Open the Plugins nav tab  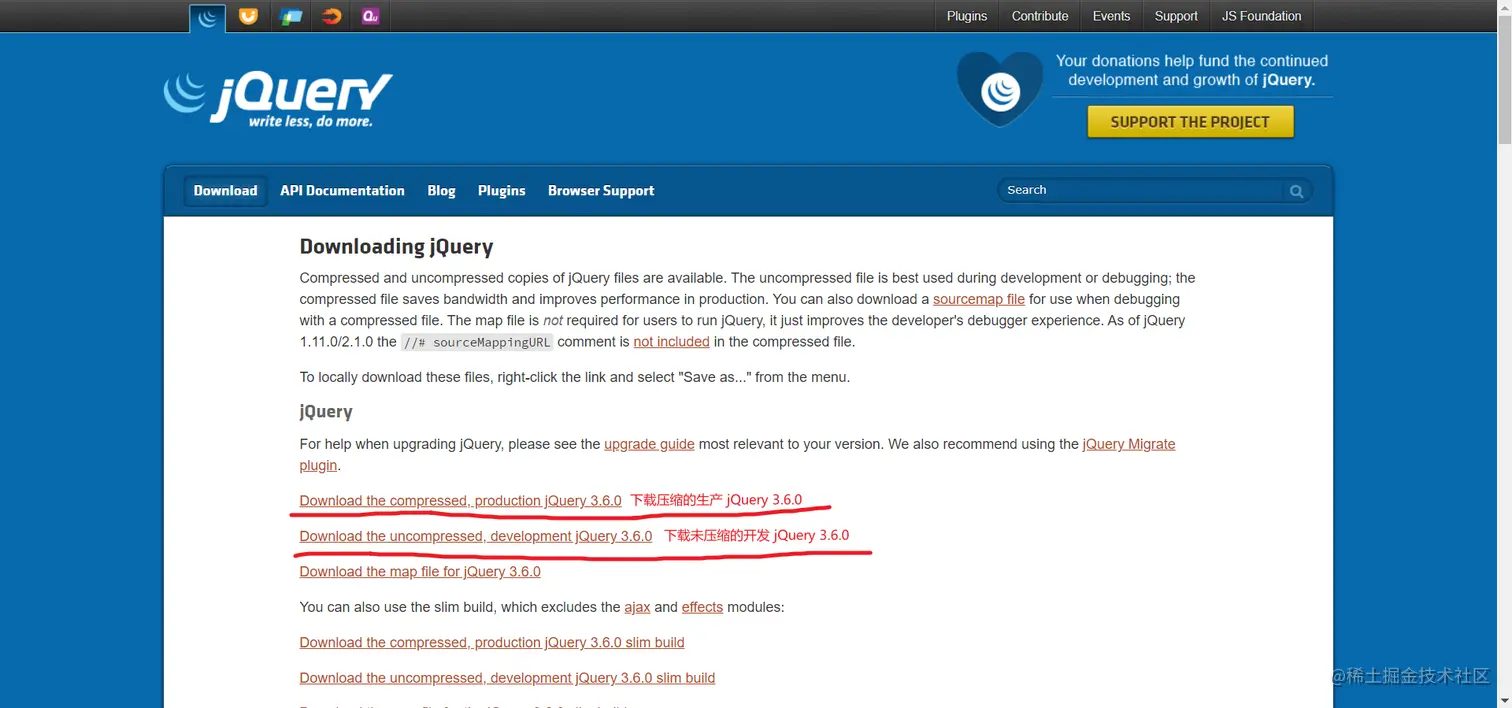pyautogui.click(x=501, y=191)
